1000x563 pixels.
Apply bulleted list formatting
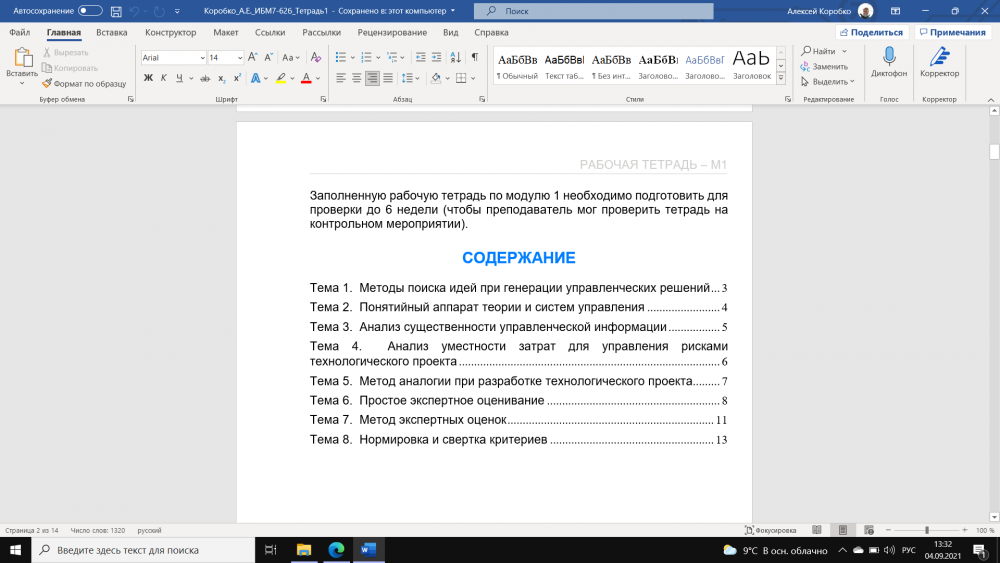click(x=340, y=57)
